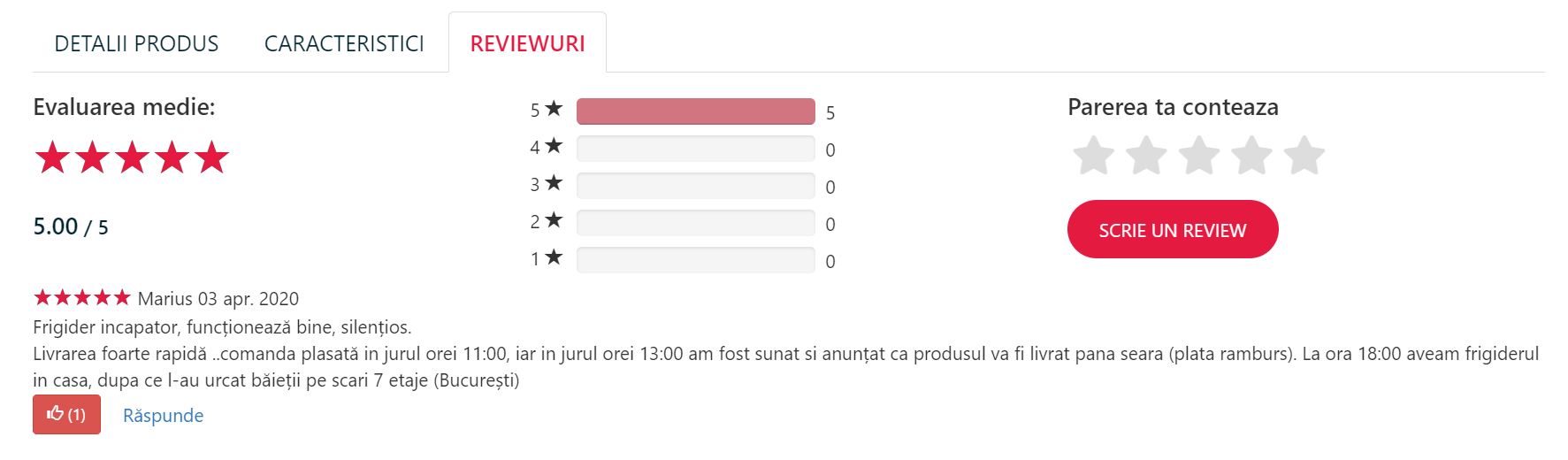Open the DETALII PRODUS tab
The image size is (1568, 460).
pos(136,43)
